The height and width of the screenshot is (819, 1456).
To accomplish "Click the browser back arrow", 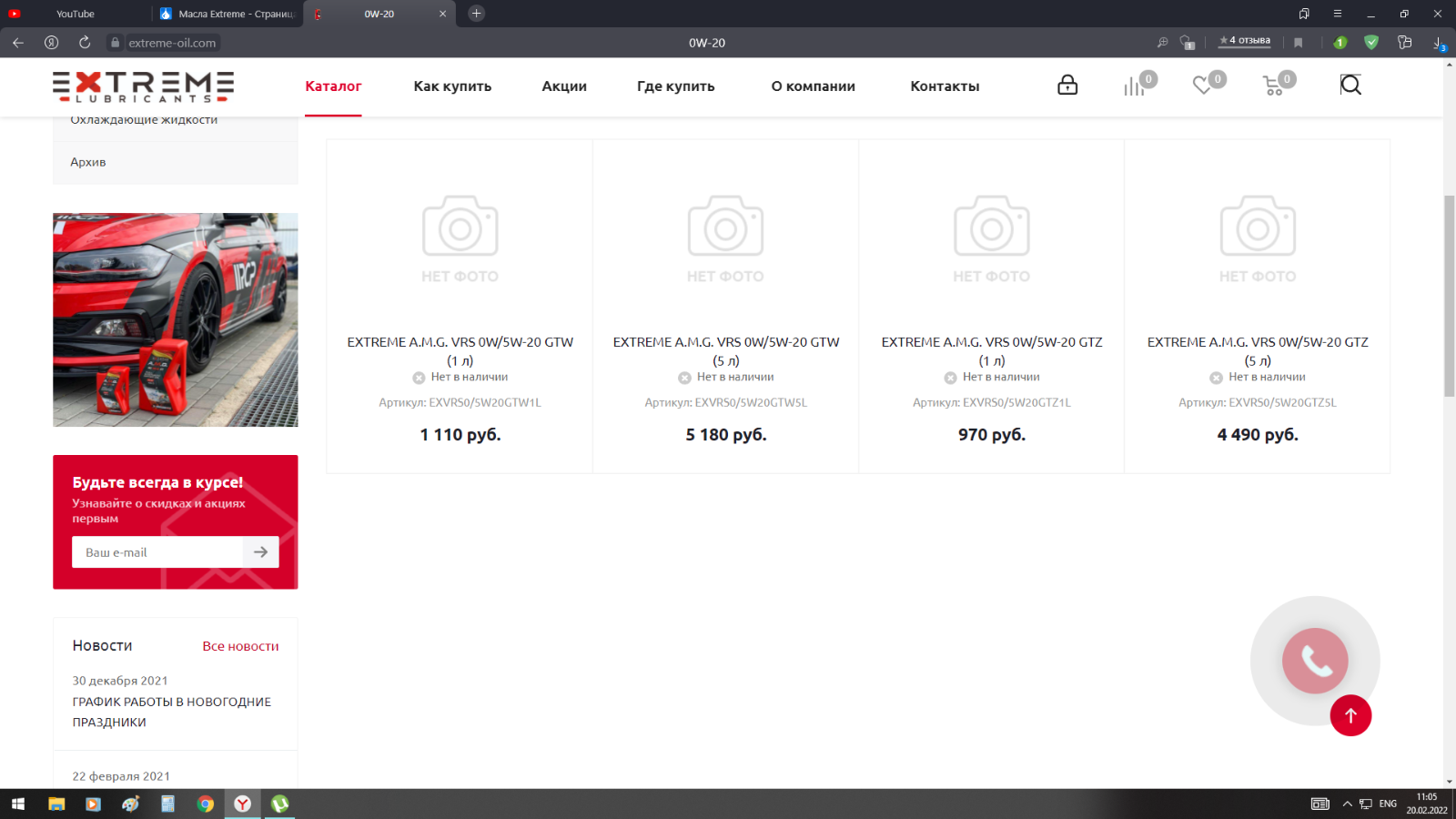I will (18, 43).
